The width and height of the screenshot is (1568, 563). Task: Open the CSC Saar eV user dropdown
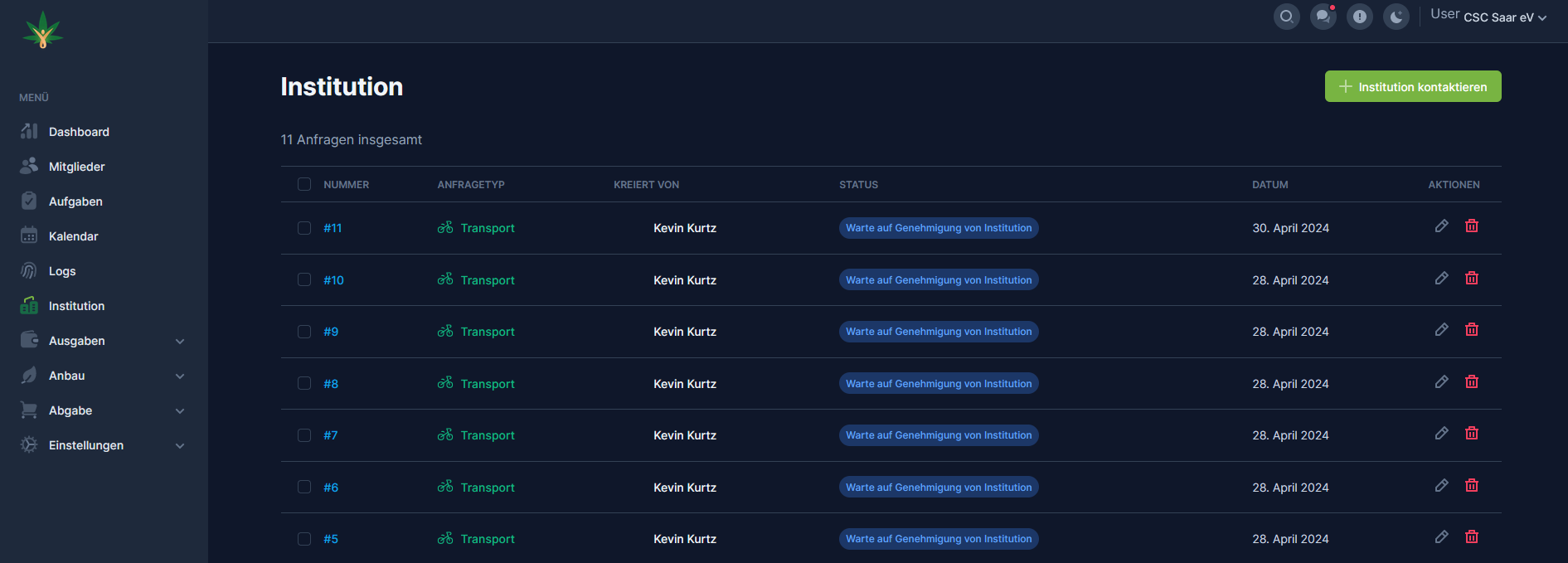(1504, 17)
